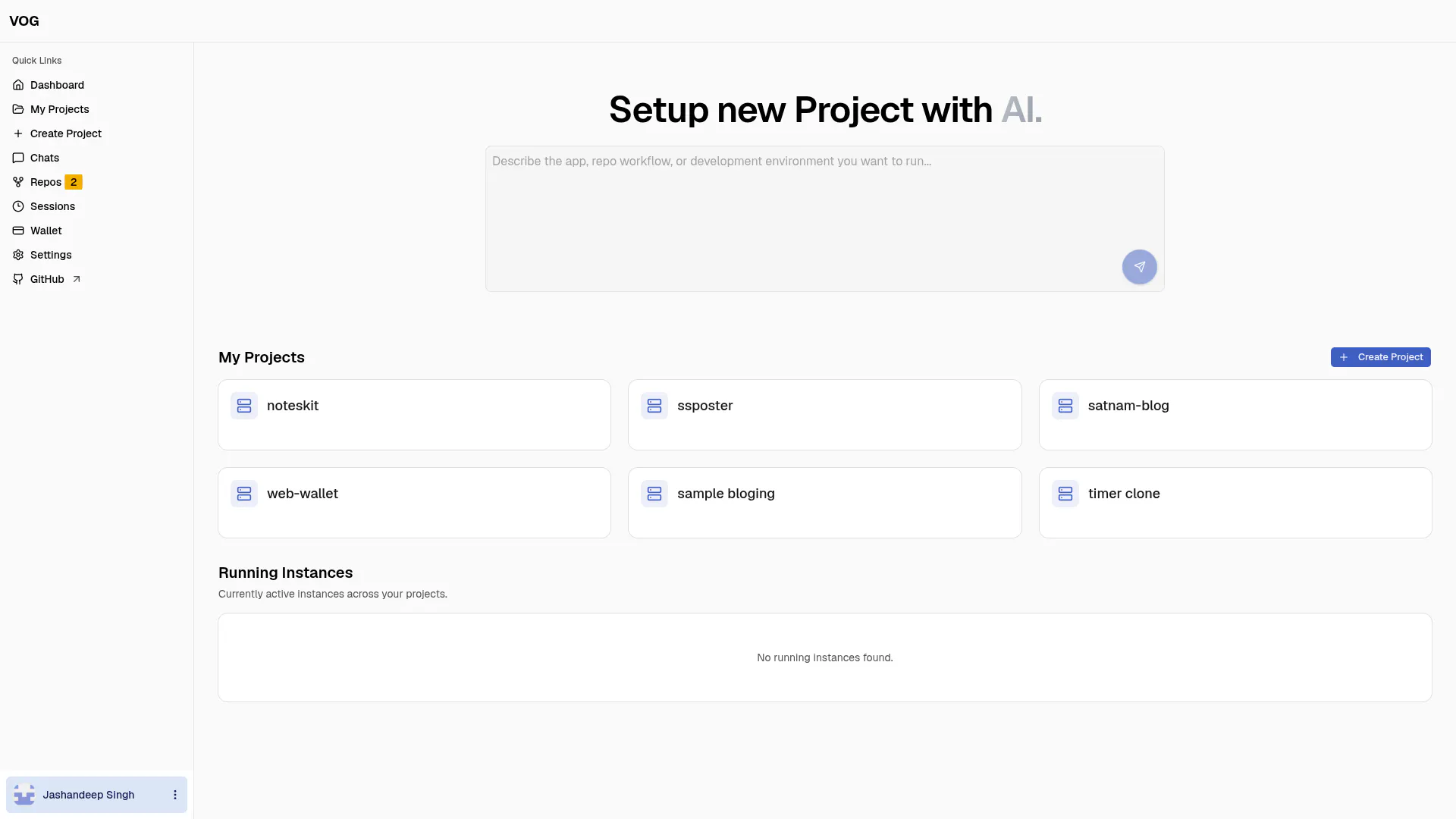Click the blue Create Project button
Image resolution: width=1456 pixels, height=819 pixels.
click(x=1380, y=357)
